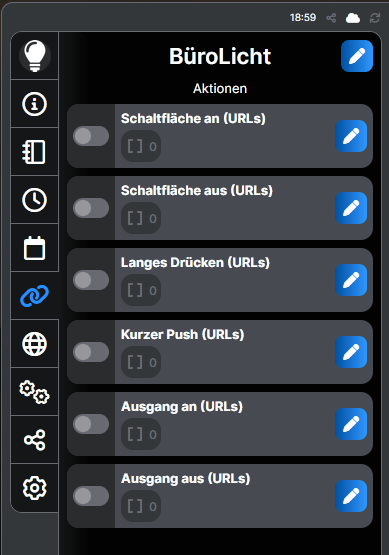Edit the BüroLicht device name
Screen dimensions: 389x555
point(357,56)
